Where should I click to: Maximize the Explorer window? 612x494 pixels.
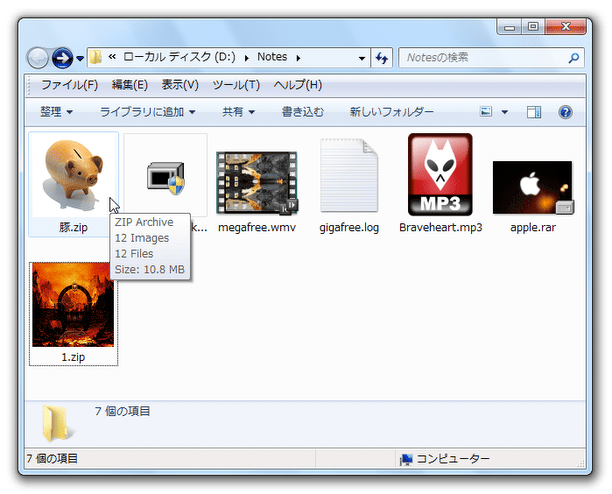[x=533, y=27]
